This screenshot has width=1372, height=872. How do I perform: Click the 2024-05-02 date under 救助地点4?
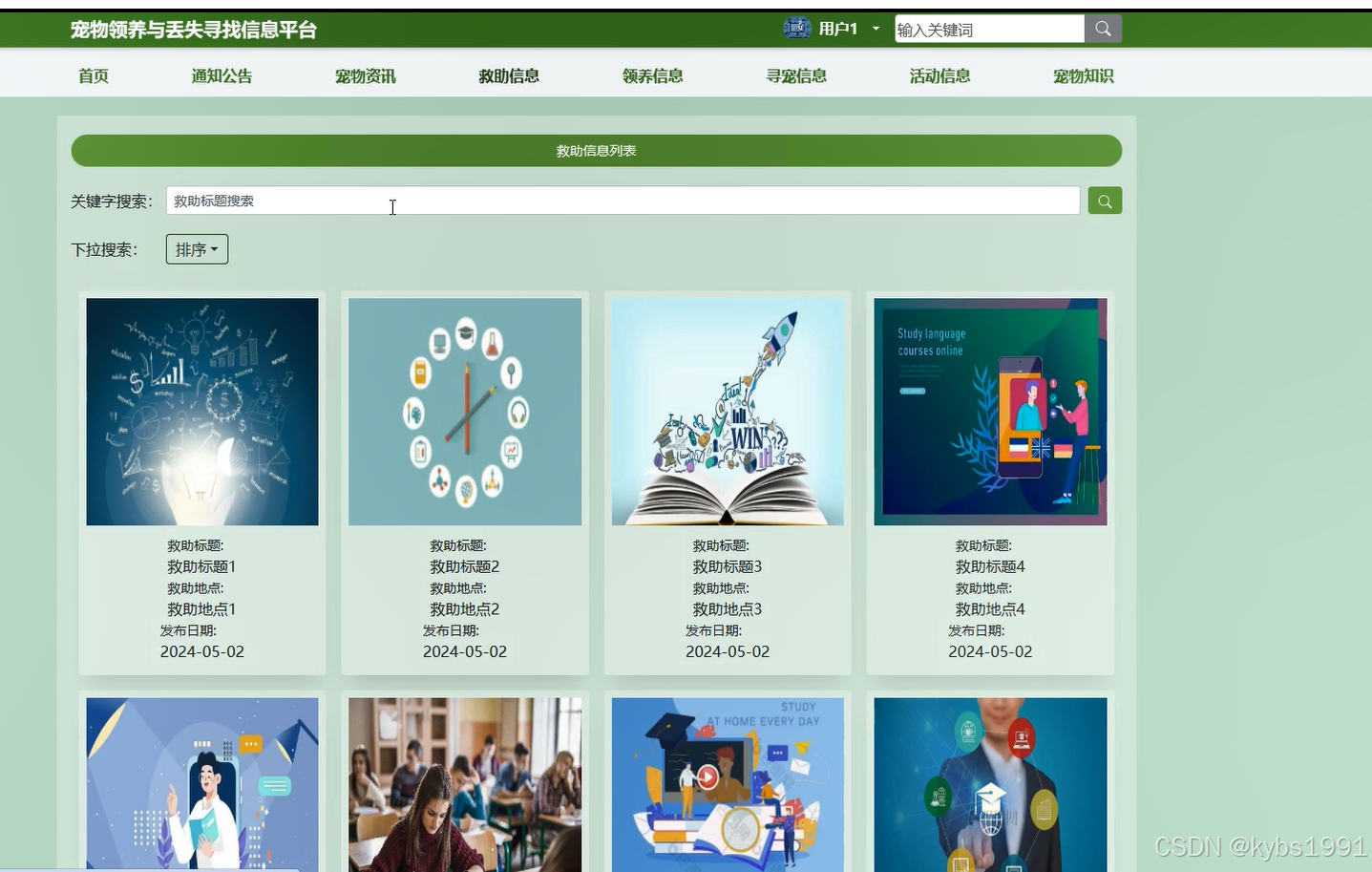coord(990,651)
